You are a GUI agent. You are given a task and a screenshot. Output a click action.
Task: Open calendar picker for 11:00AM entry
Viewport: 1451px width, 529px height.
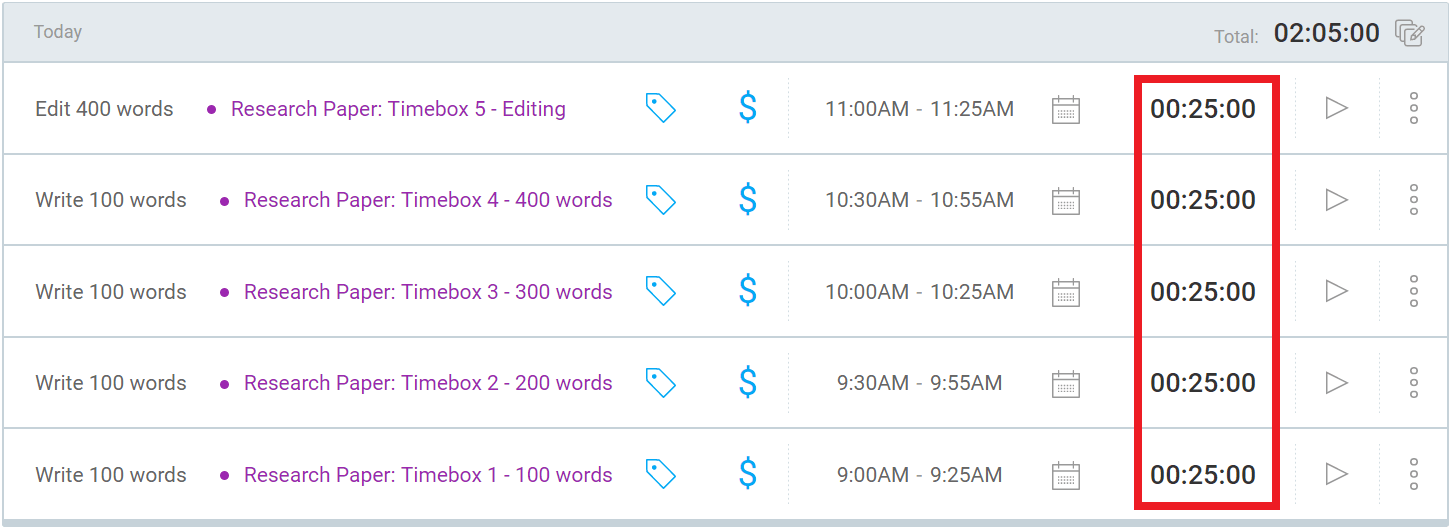[x=1066, y=109]
